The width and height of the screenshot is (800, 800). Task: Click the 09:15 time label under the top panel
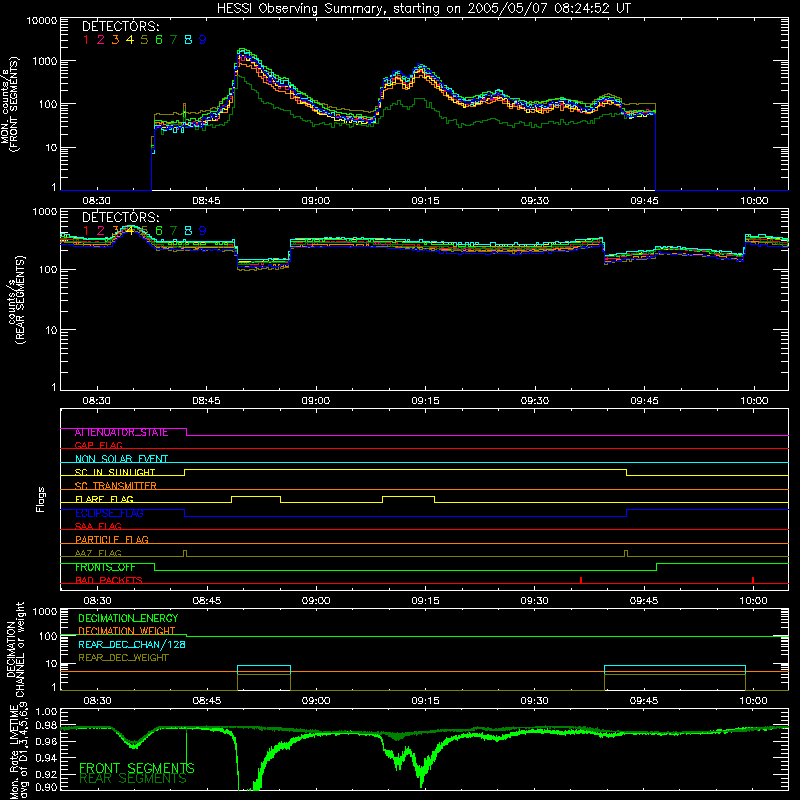pos(425,201)
